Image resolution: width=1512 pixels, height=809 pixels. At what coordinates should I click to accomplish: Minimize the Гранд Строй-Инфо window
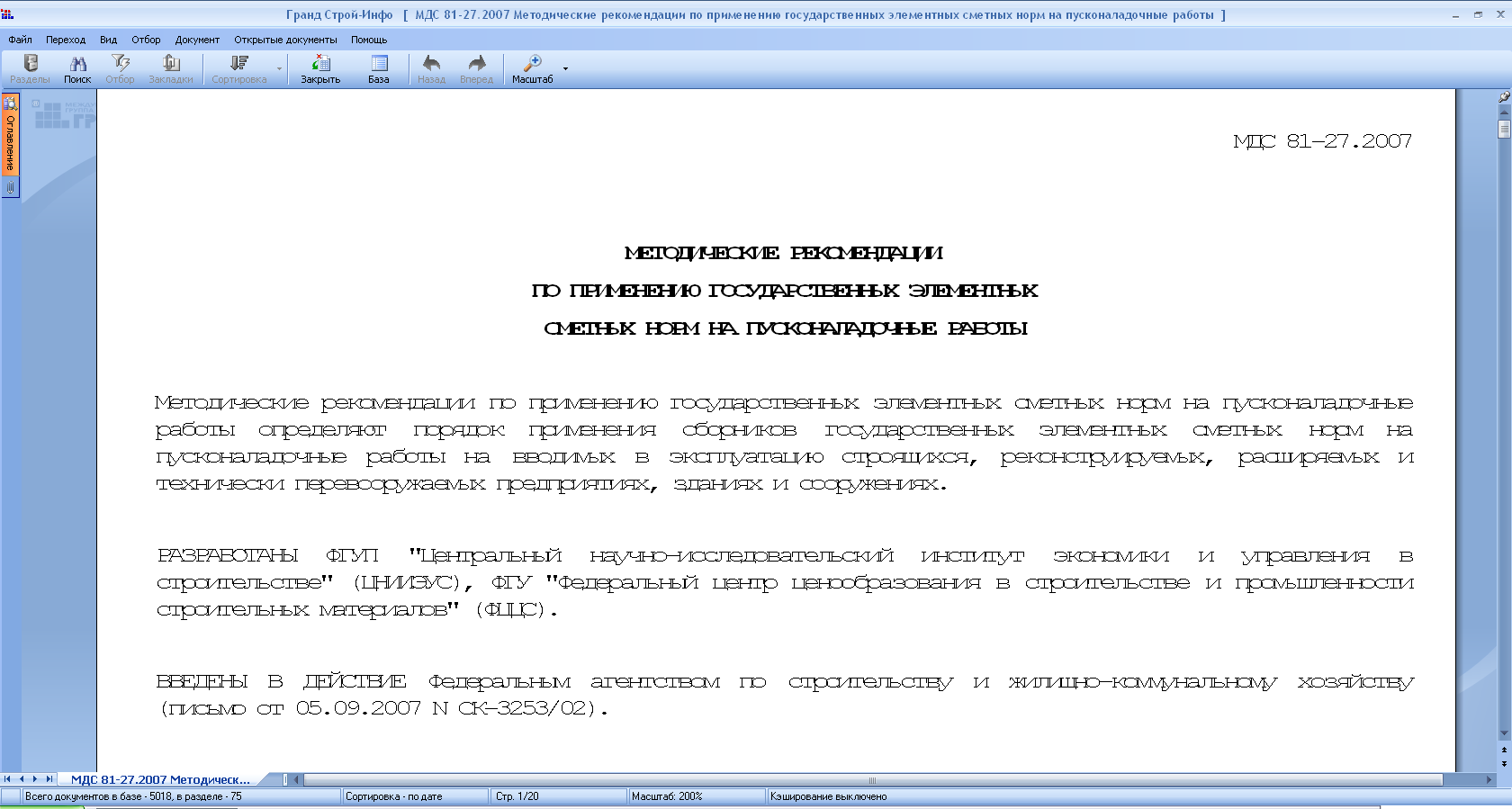pos(1455,14)
